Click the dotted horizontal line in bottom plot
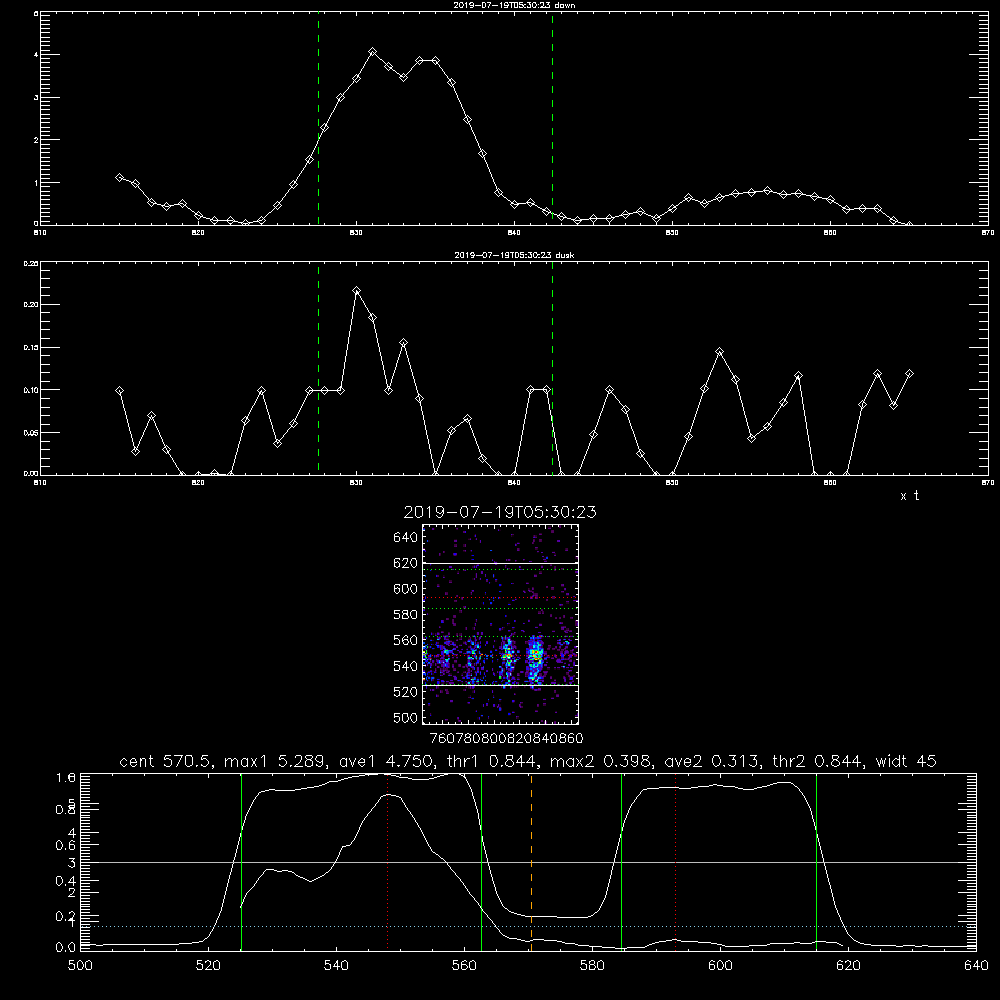This screenshot has height=1000, width=1000. (x=528, y=926)
